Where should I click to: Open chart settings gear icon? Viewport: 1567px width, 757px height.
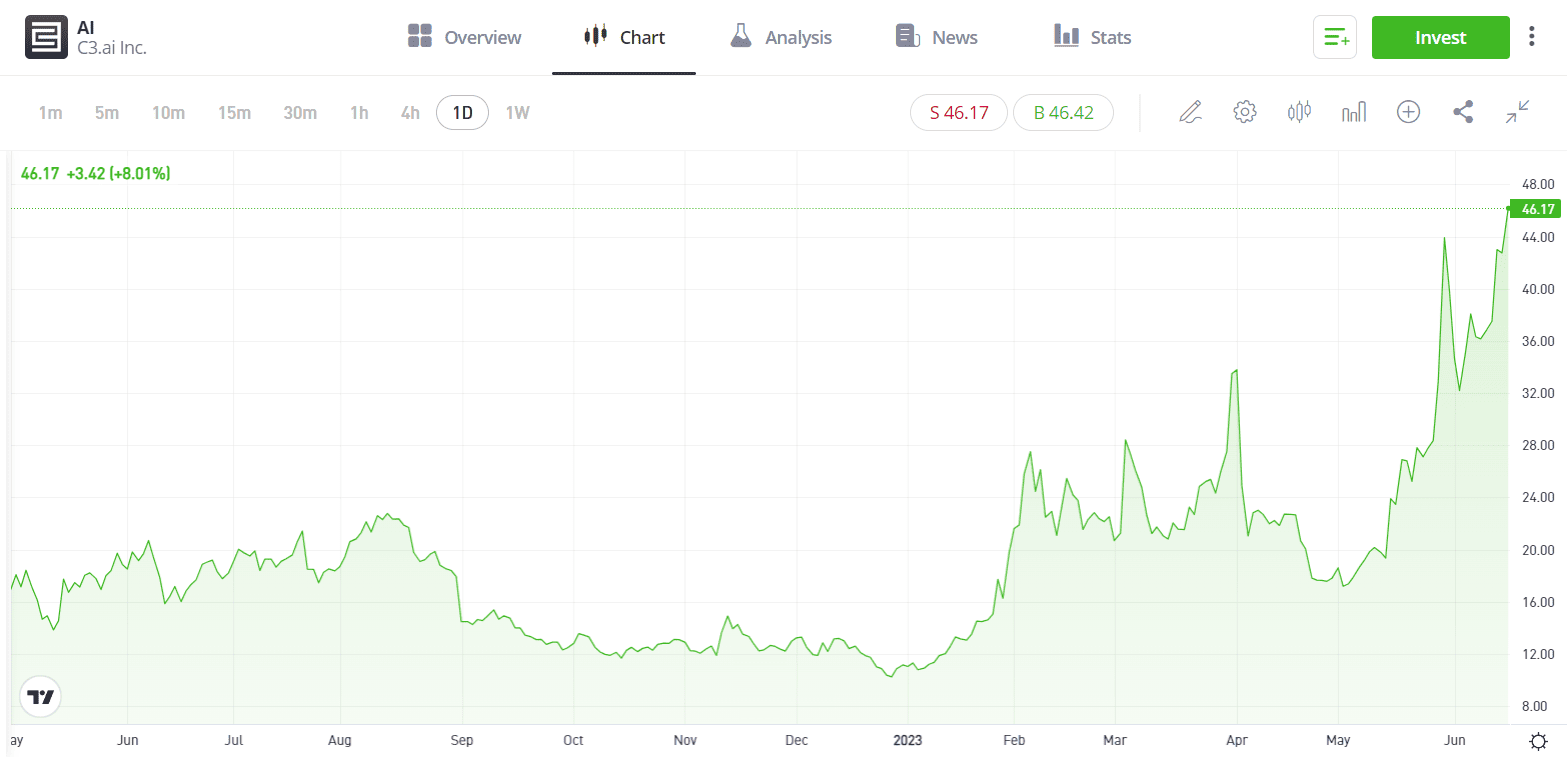[x=1244, y=112]
